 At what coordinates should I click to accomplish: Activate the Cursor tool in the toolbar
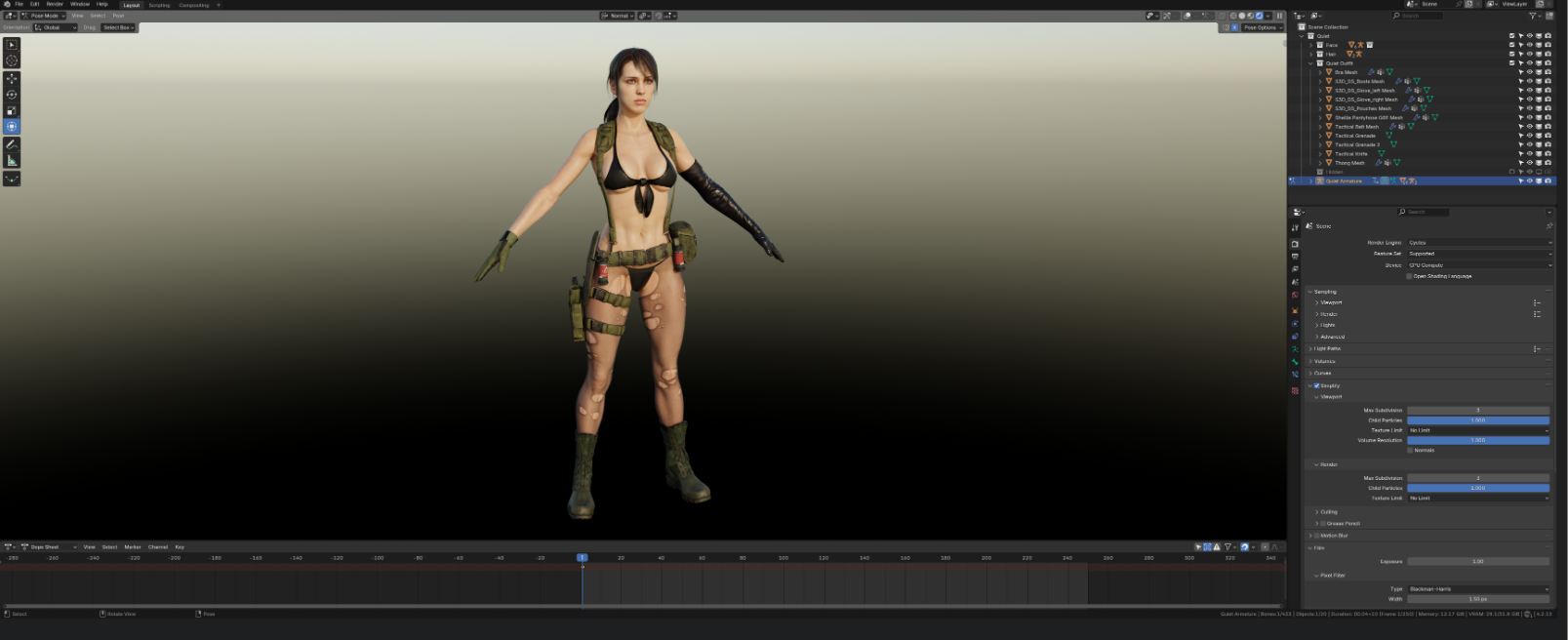coord(12,60)
